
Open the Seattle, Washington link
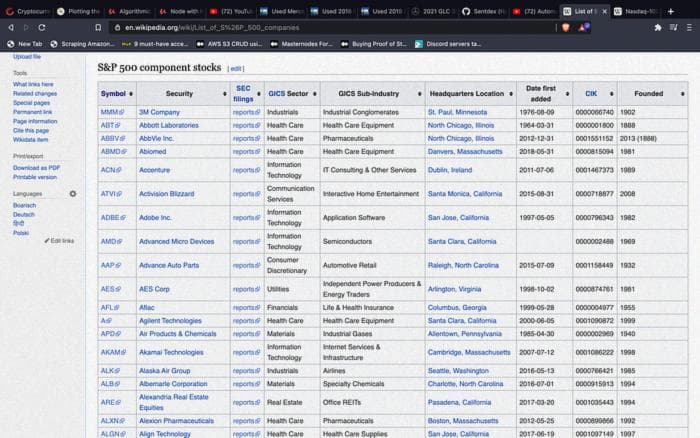(x=458, y=371)
